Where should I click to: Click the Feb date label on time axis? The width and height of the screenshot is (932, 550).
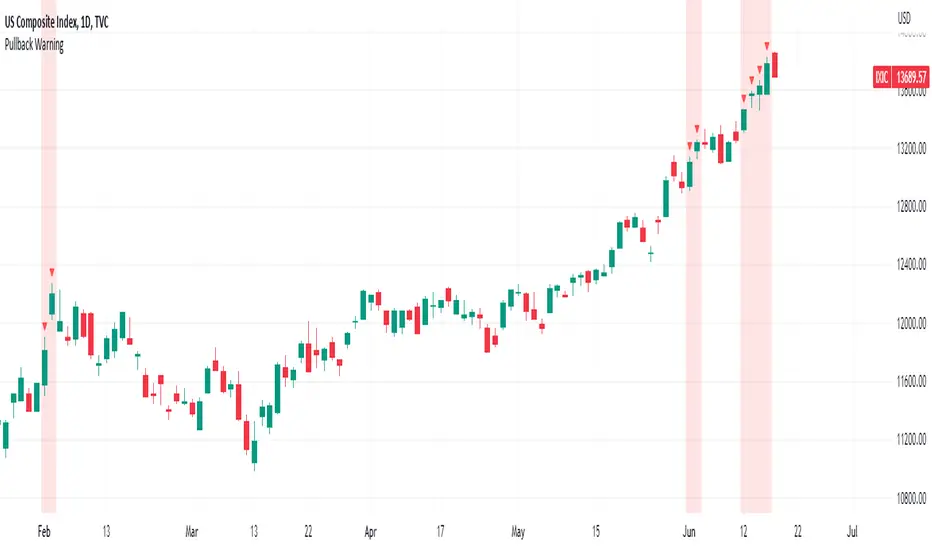pos(42,530)
